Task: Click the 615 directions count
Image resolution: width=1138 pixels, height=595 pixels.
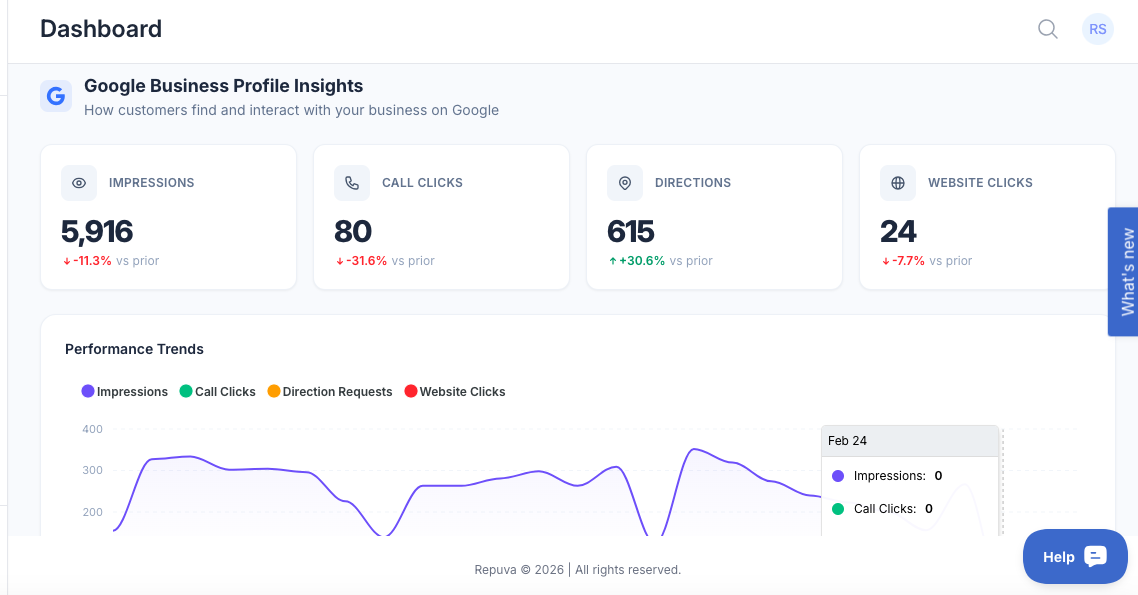Action: (x=631, y=232)
